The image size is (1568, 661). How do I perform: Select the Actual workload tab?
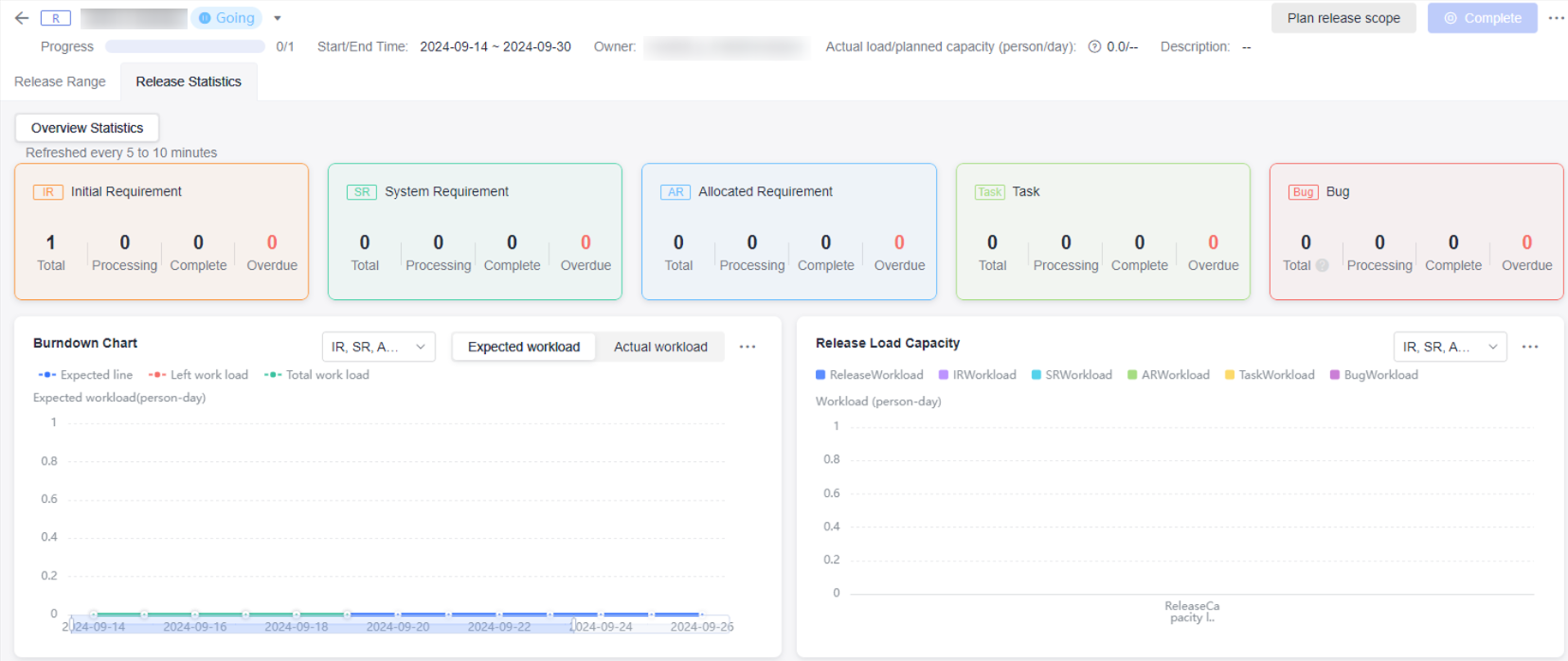660,347
